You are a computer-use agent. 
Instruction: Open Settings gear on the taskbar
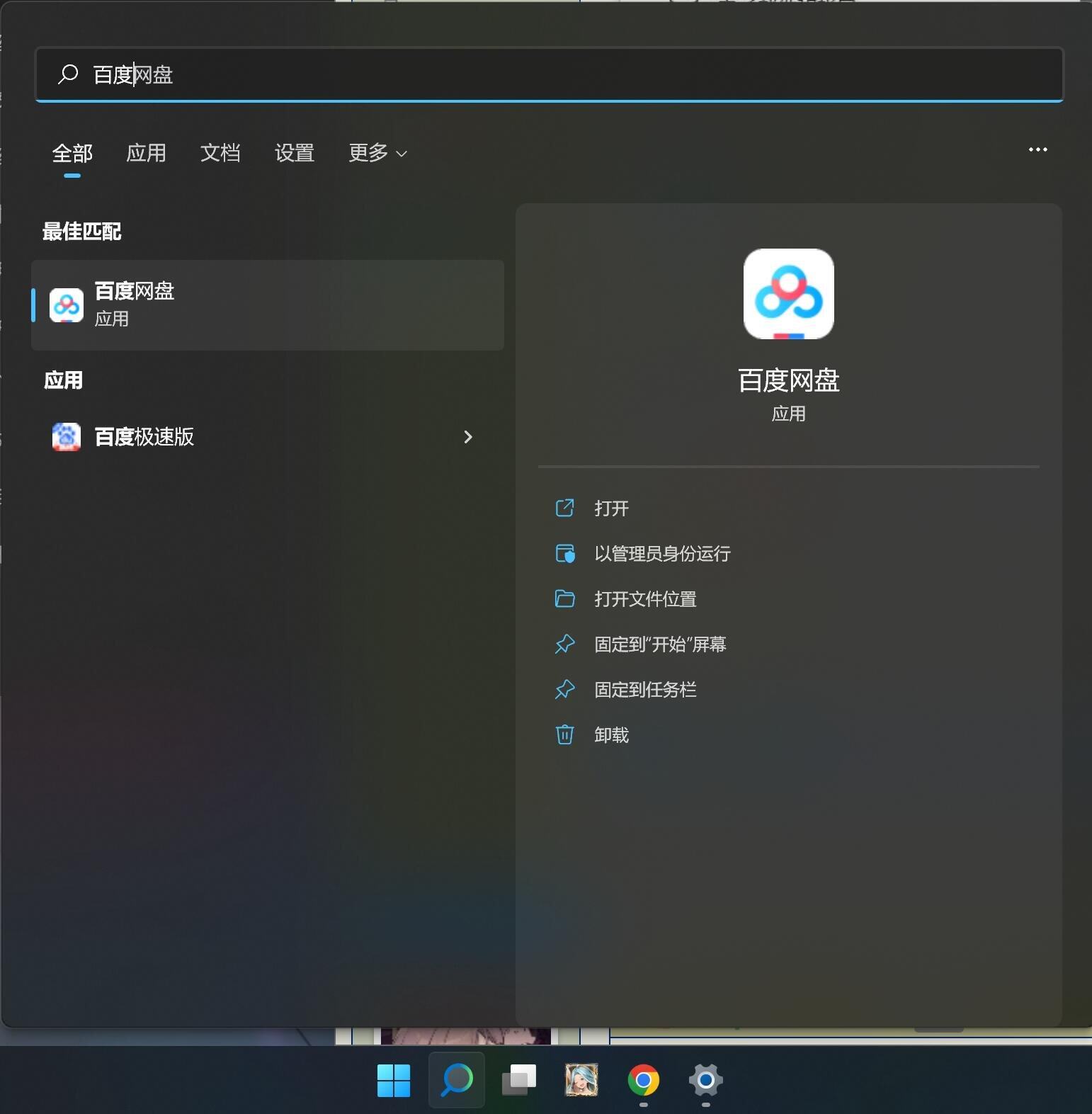pyautogui.click(x=706, y=1080)
